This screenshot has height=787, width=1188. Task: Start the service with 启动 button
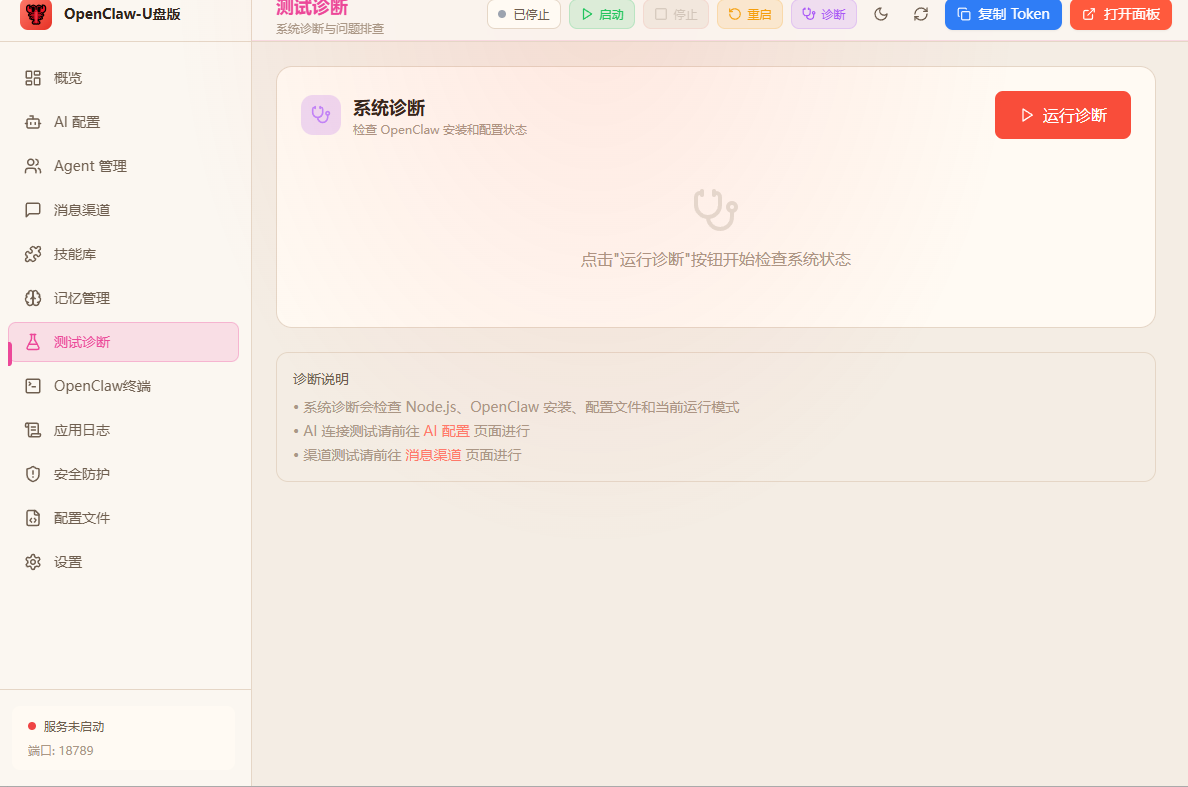pyautogui.click(x=602, y=14)
